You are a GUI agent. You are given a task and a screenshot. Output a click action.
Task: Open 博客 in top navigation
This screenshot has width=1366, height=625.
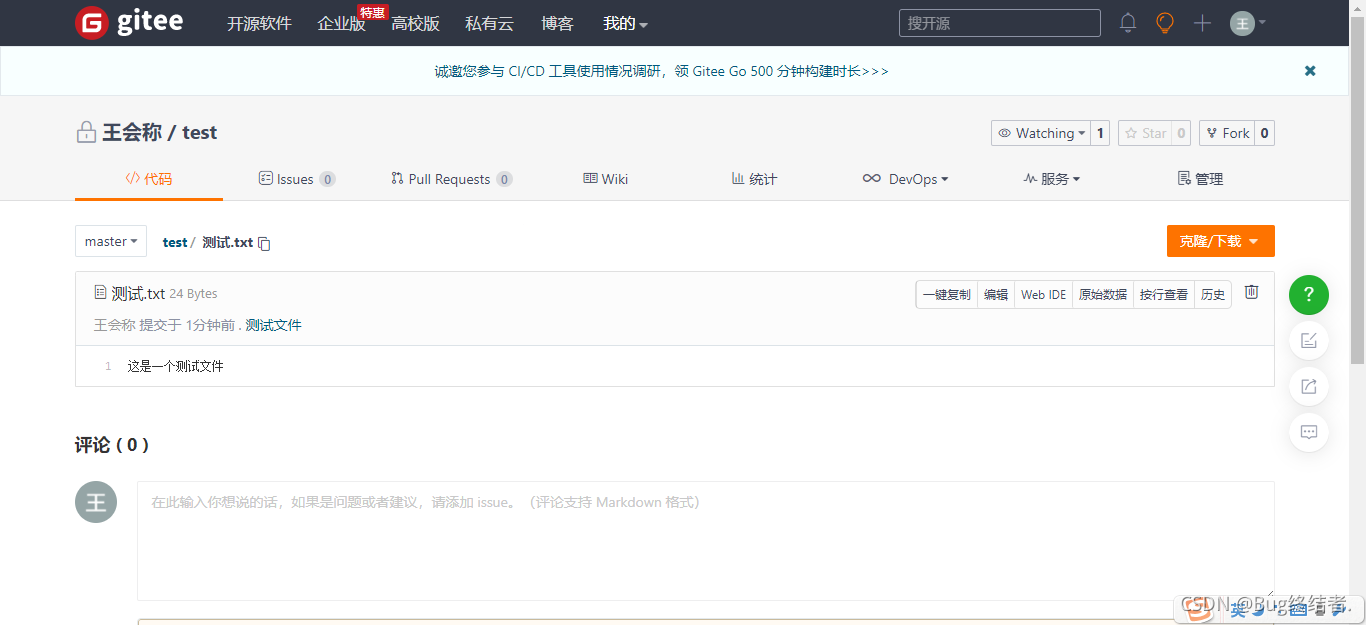click(557, 23)
